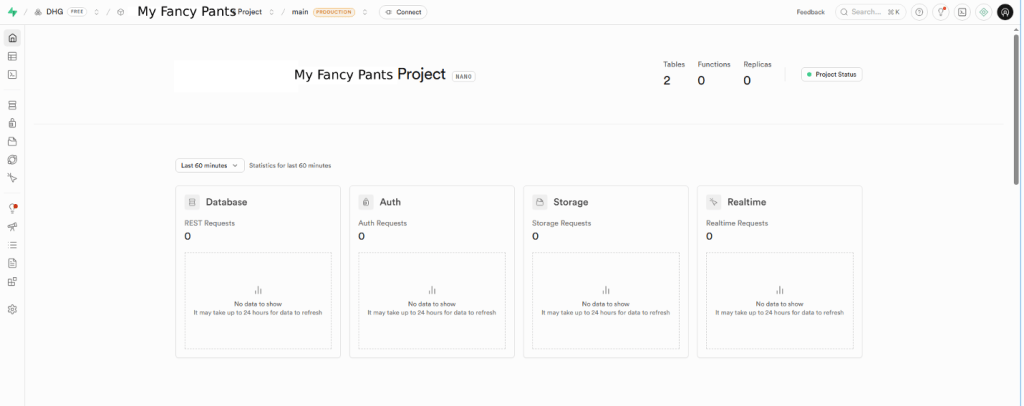Click the Database card icon
This screenshot has width=1024, height=406.
pyautogui.click(x=192, y=202)
